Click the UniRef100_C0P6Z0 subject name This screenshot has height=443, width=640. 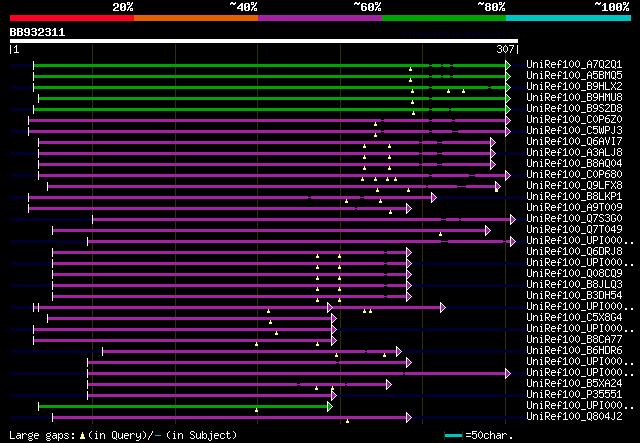[x=574, y=120]
